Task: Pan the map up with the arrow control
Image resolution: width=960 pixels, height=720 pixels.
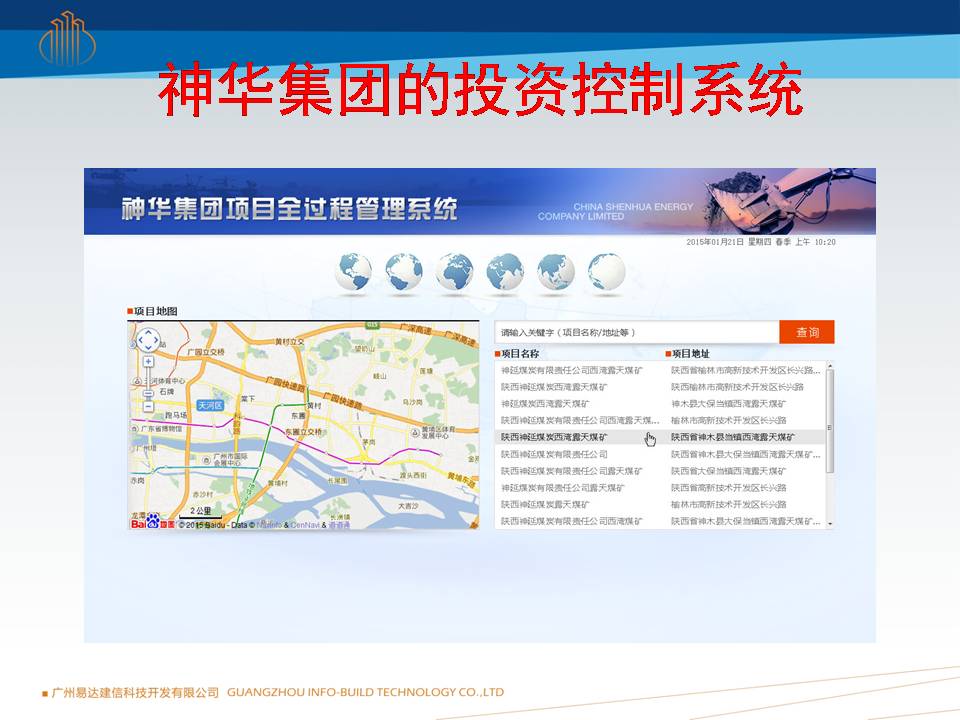Action: [x=148, y=332]
